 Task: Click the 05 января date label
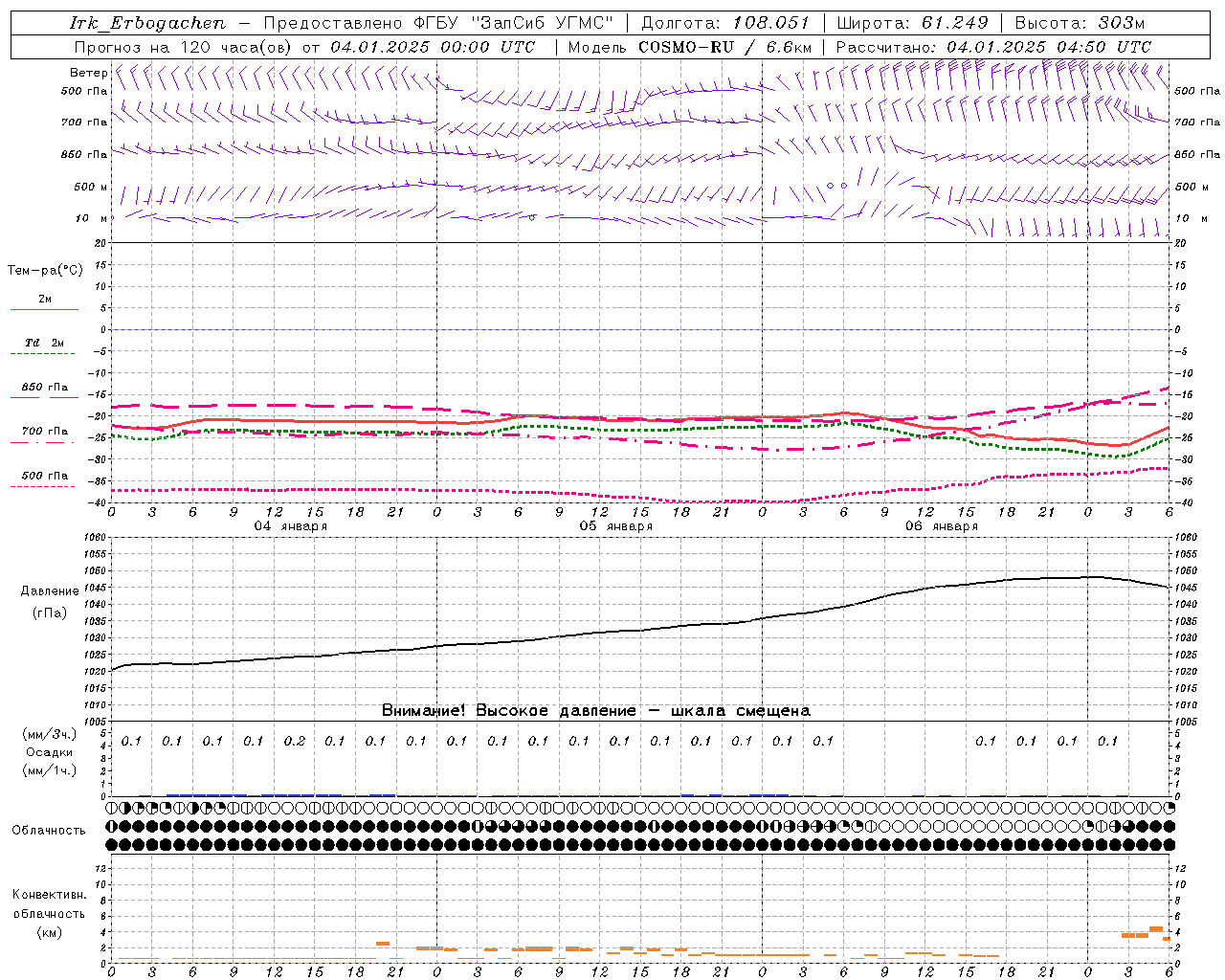(x=616, y=526)
